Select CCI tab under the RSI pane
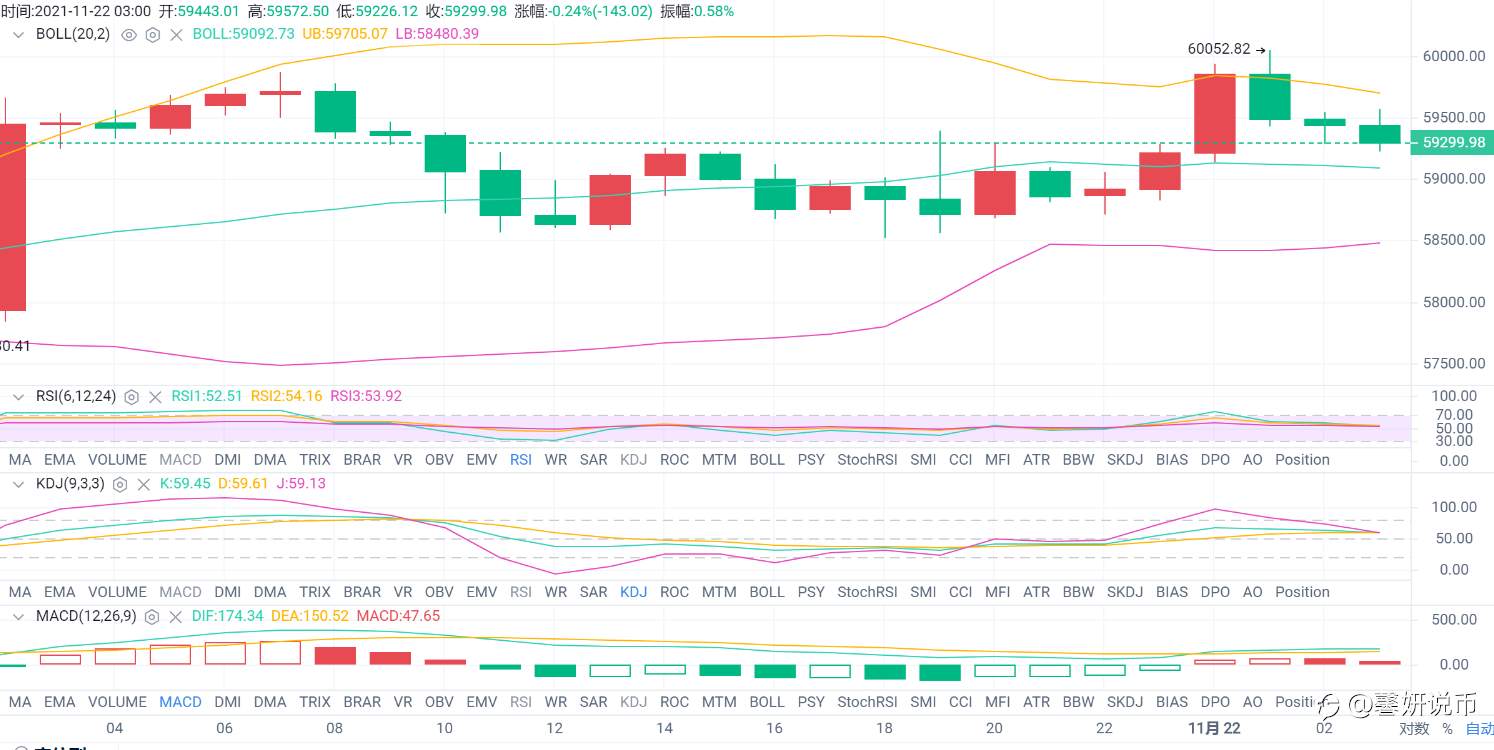 pos(961,460)
